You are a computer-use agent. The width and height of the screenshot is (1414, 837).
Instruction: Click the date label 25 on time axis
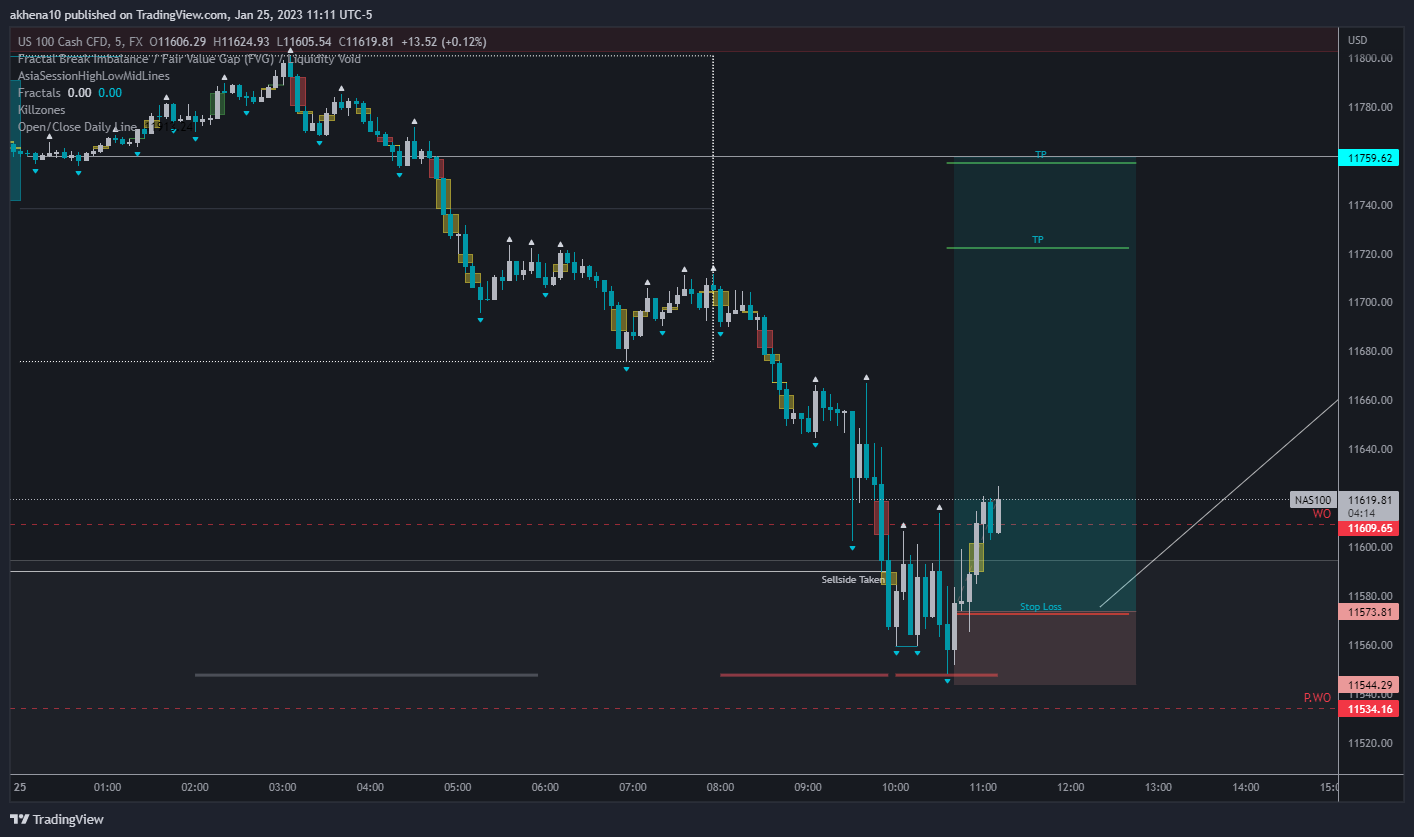tap(20, 788)
